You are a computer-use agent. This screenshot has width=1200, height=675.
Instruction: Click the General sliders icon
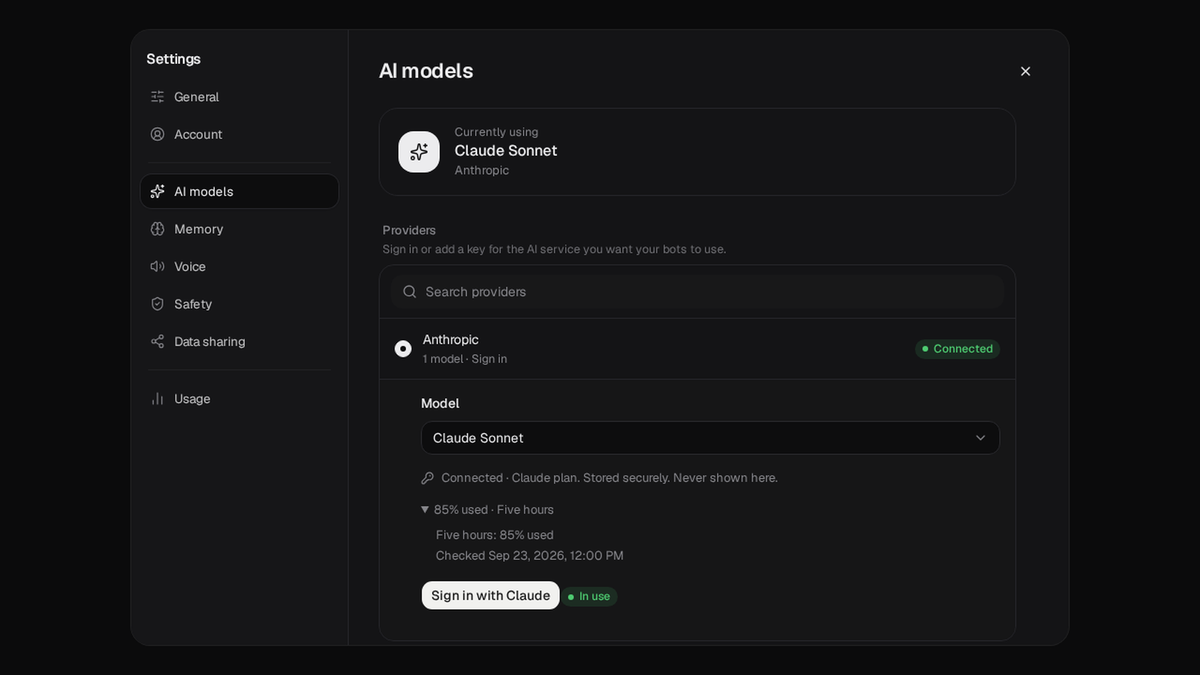click(x=157, y=97)
